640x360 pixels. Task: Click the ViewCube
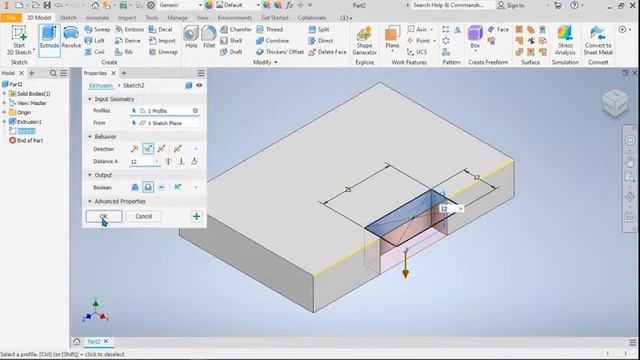pos(615,102)
